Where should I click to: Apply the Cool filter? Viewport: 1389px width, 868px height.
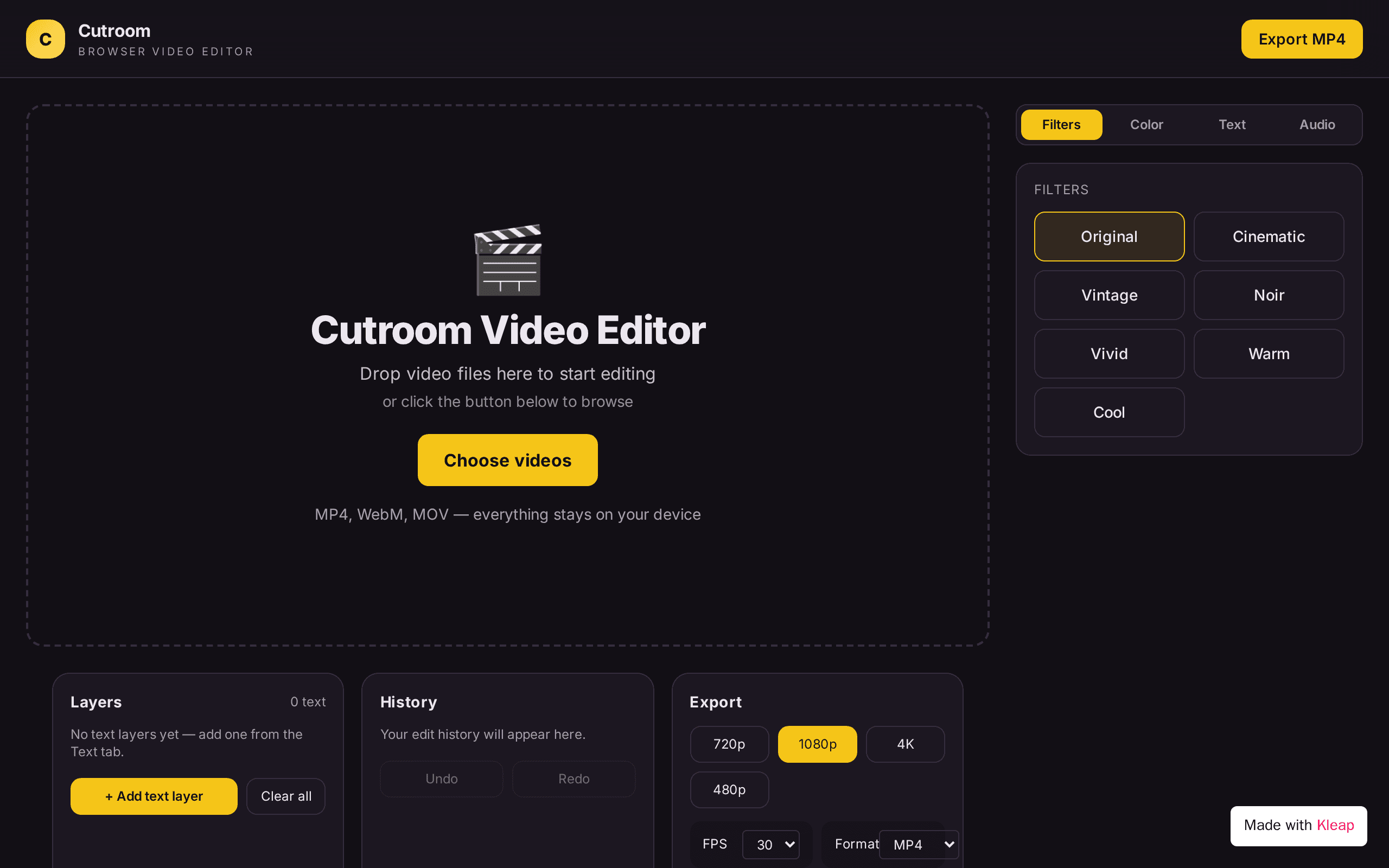[x=1109, y=412]
